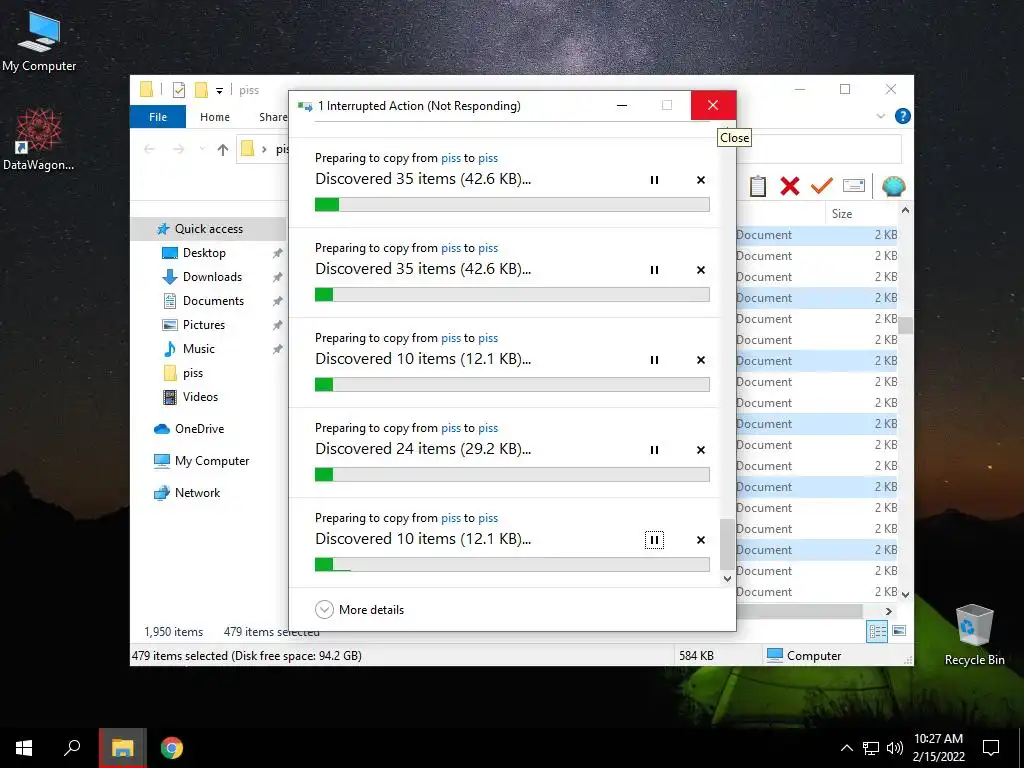Open Downloads in navigation pane
Viewport: 1024px width, 768px height.
tap(212, 277)
